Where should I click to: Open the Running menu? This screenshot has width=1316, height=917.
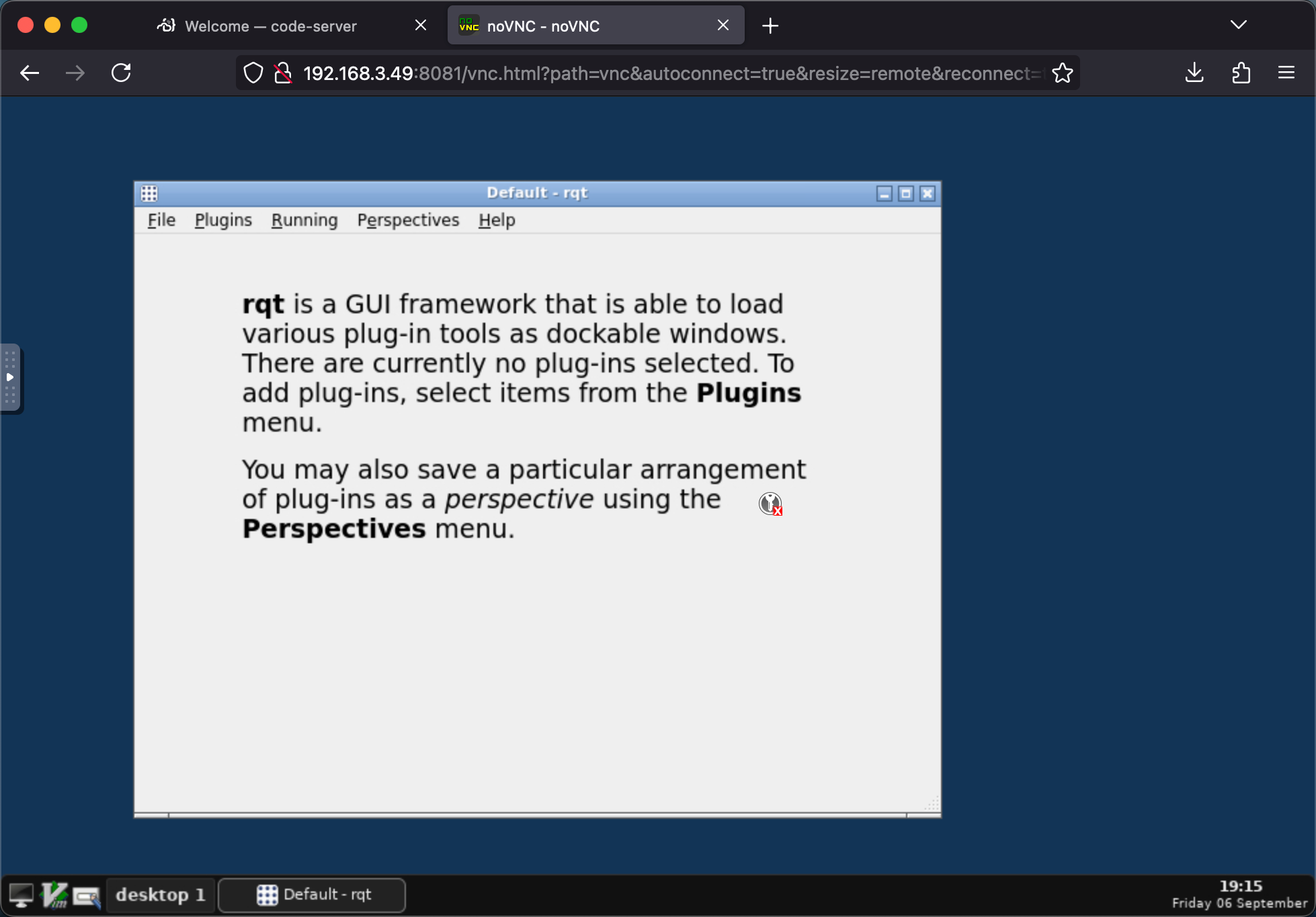point(303,220)
